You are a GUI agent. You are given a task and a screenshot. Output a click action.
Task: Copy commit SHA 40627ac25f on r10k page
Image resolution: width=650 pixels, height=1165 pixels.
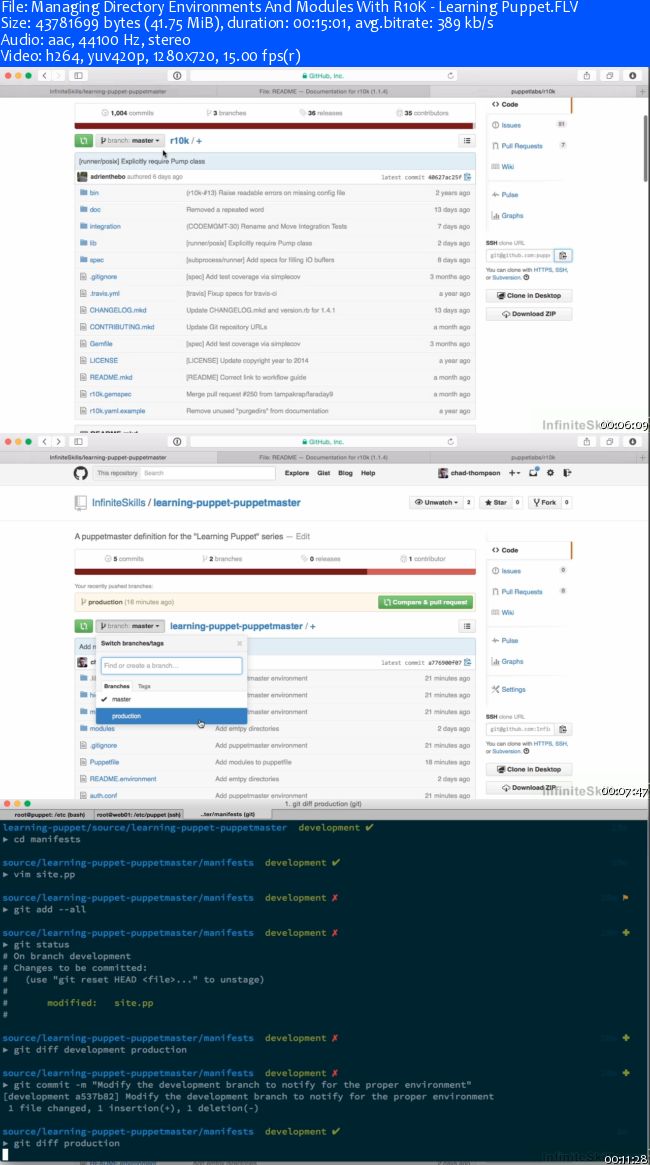467,177
